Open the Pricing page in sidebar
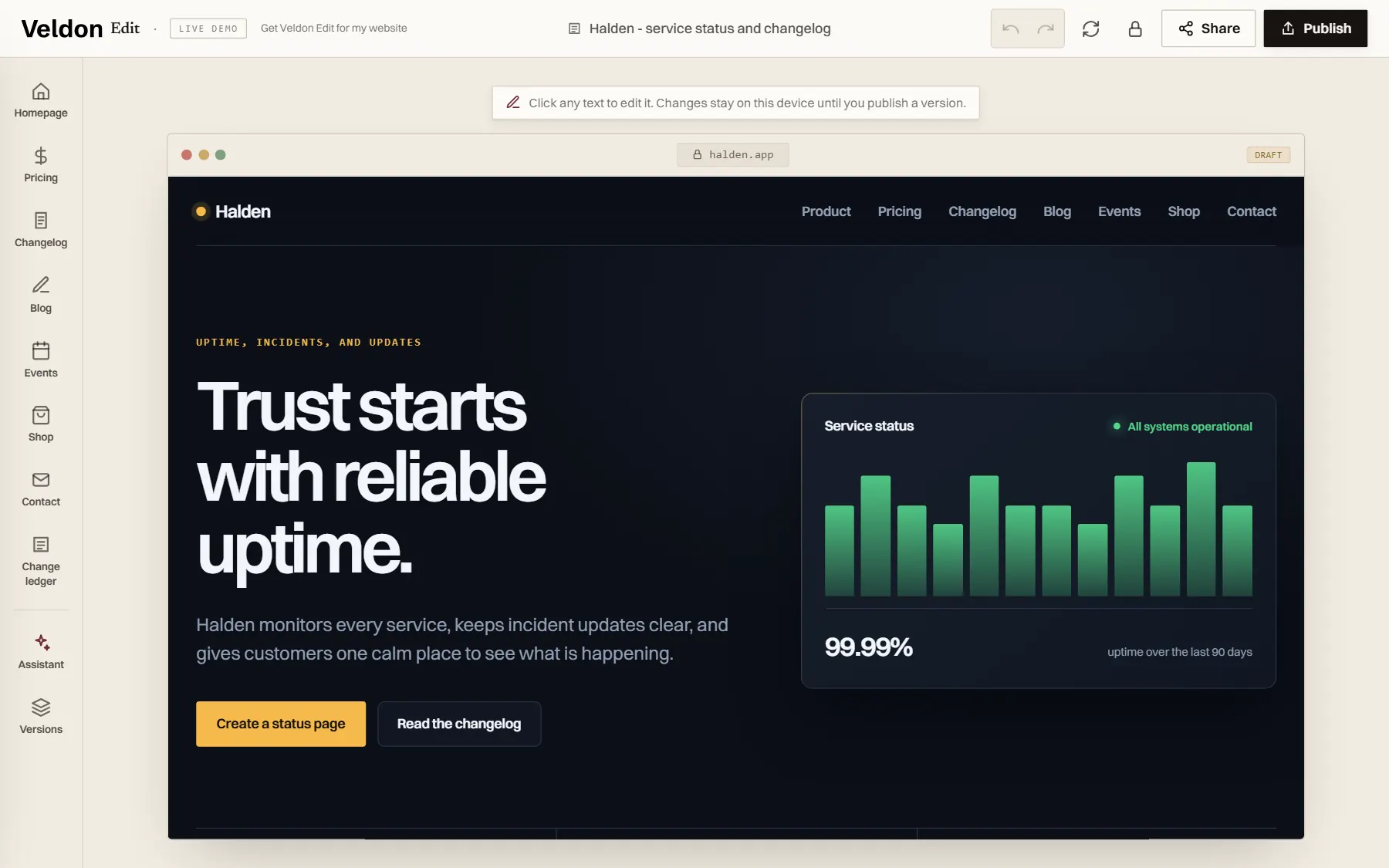 tap(41, 166)
